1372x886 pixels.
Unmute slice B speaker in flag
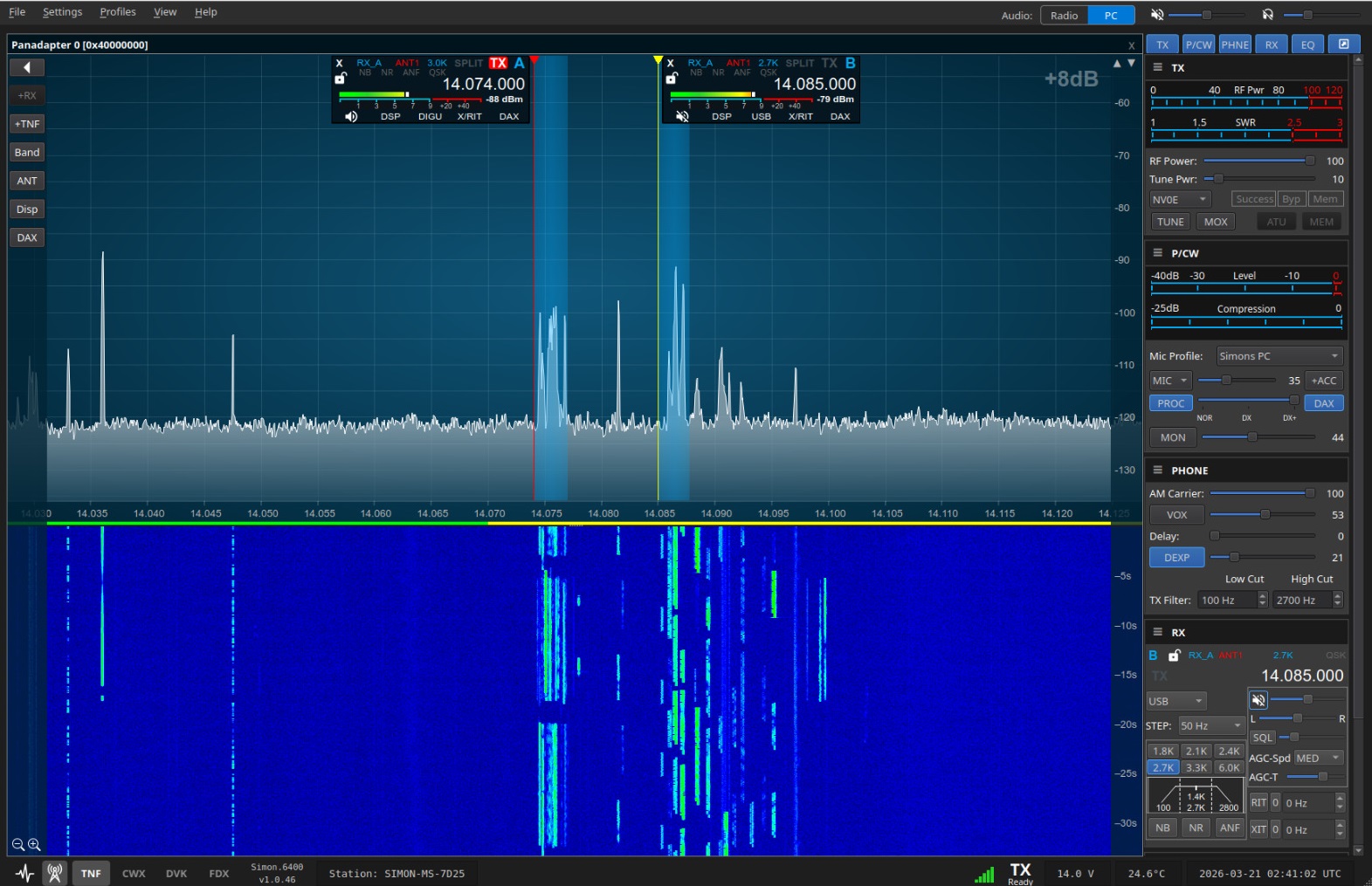(x=682, y=117)
